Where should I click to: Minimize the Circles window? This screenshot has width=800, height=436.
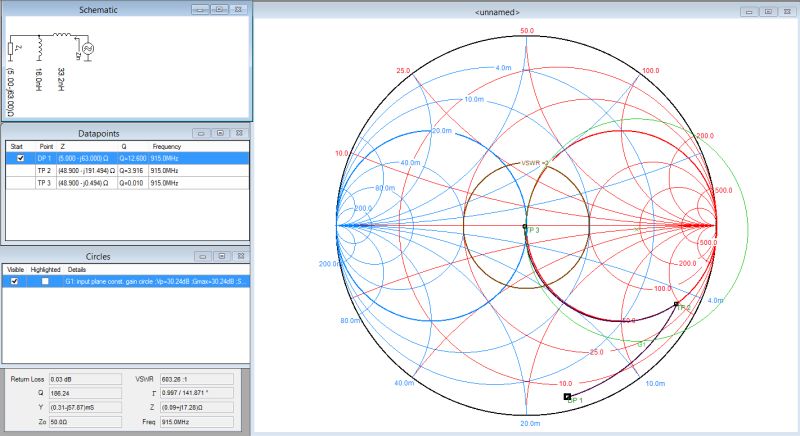click(x=203, y=256)
